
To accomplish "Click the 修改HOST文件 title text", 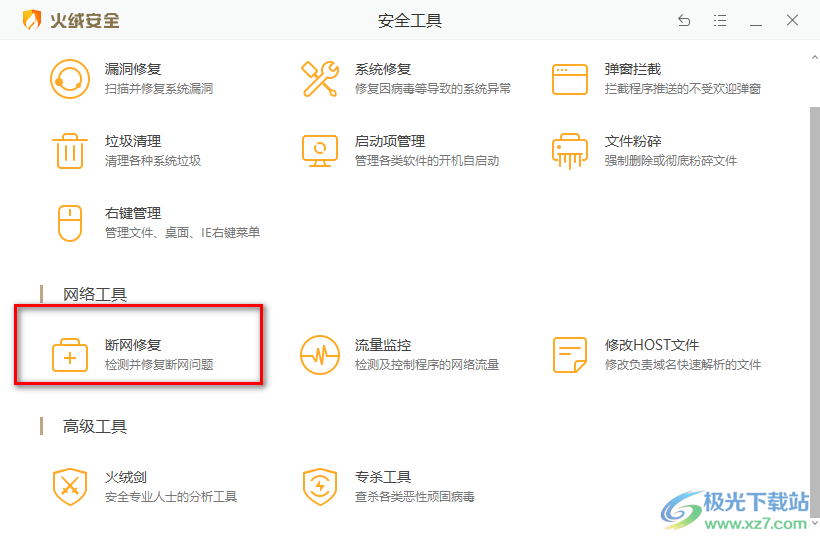I will pos(652,345).
